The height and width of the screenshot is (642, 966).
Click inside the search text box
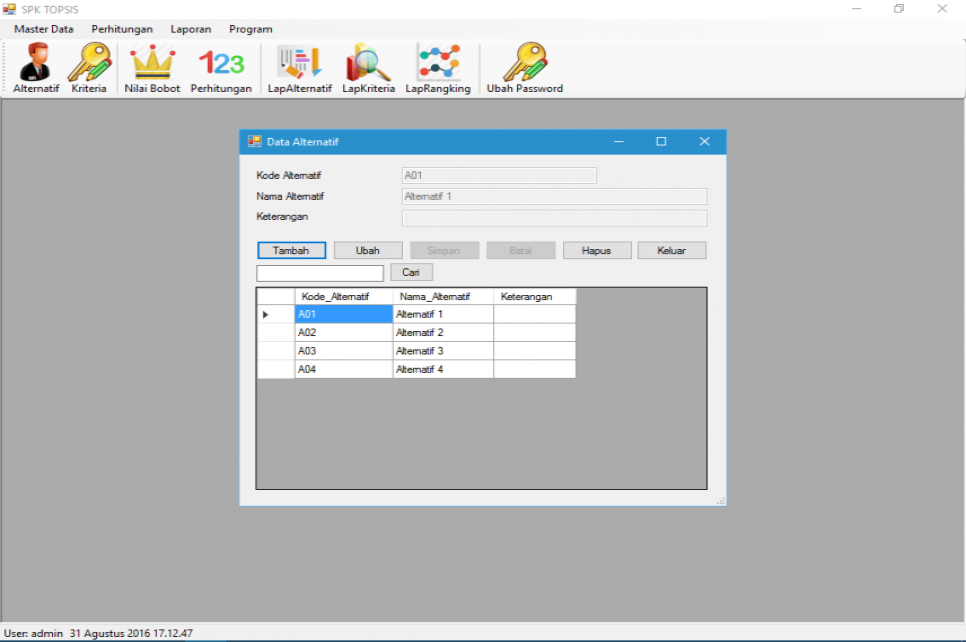point(320,272)
